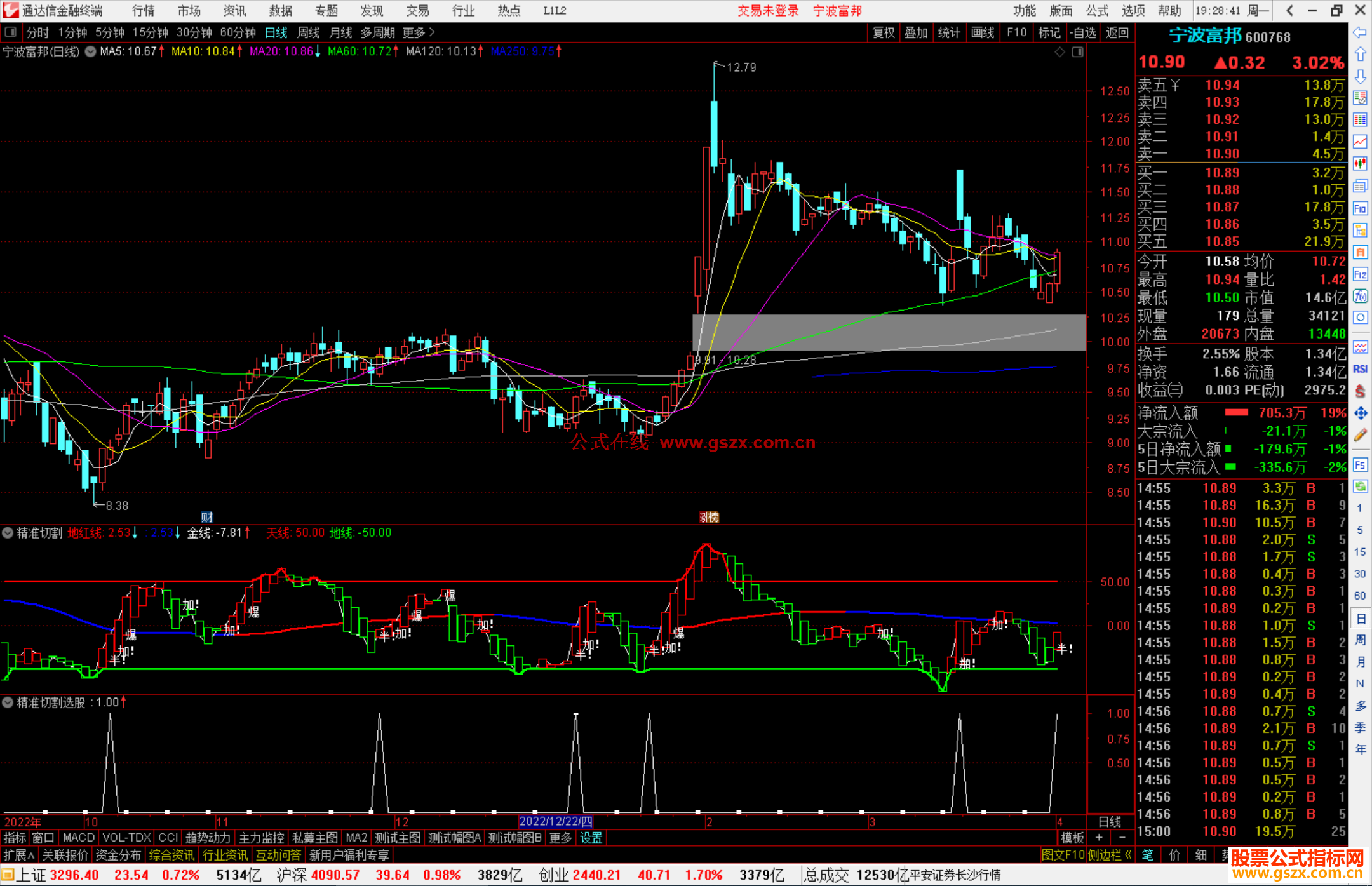The height and width of the screenshot is (886, 1372).
Task: Click the diamond icon at chart top-right
Action: click(x=1059, y=52)
